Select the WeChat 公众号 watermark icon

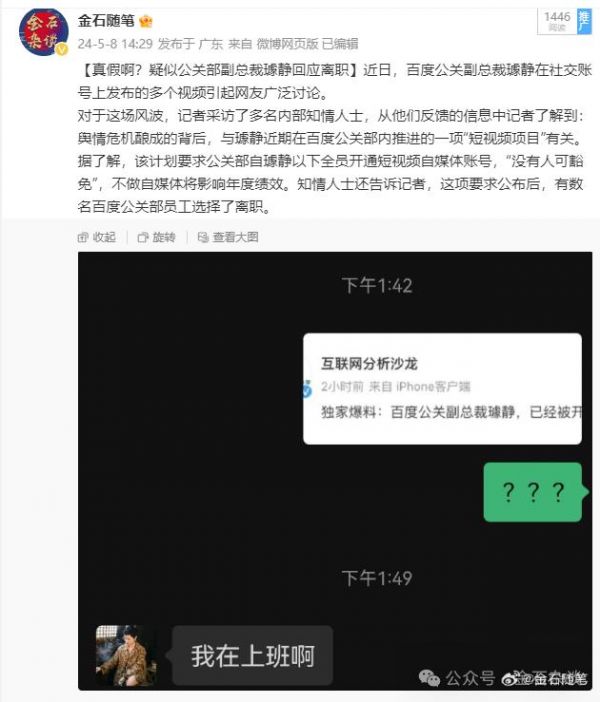click(x=429, y=678)
